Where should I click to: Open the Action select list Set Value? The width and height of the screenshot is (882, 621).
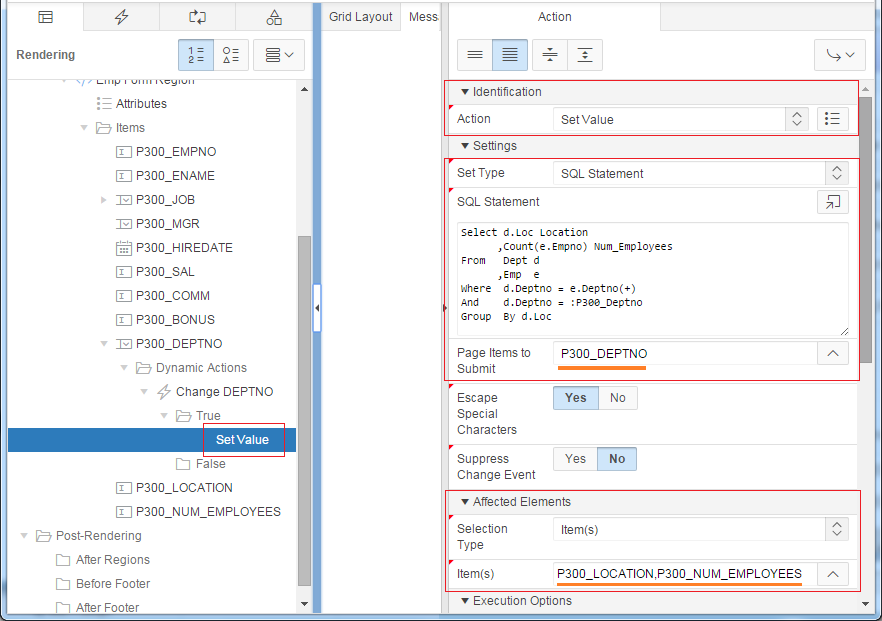pyautogui.click(x=681, y=119)
